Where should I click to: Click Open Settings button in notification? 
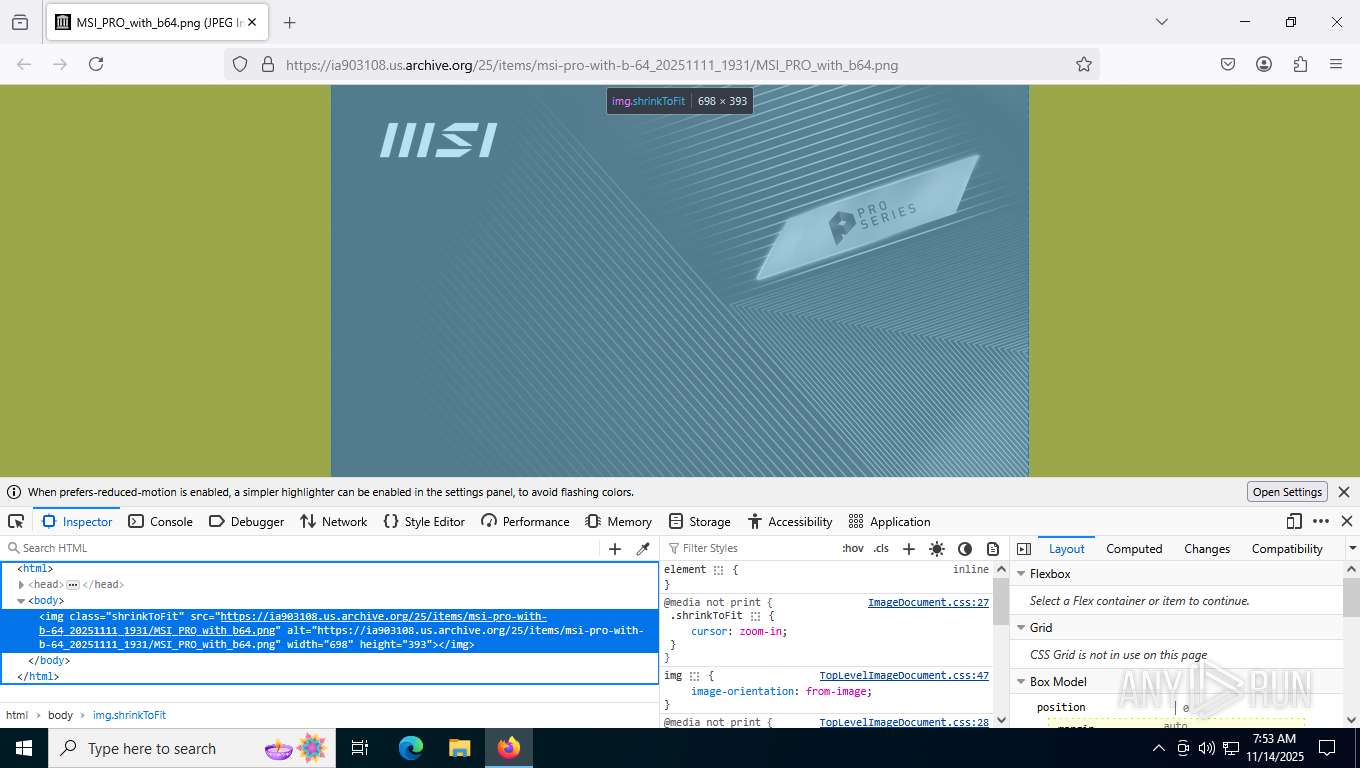[1288, 492]
